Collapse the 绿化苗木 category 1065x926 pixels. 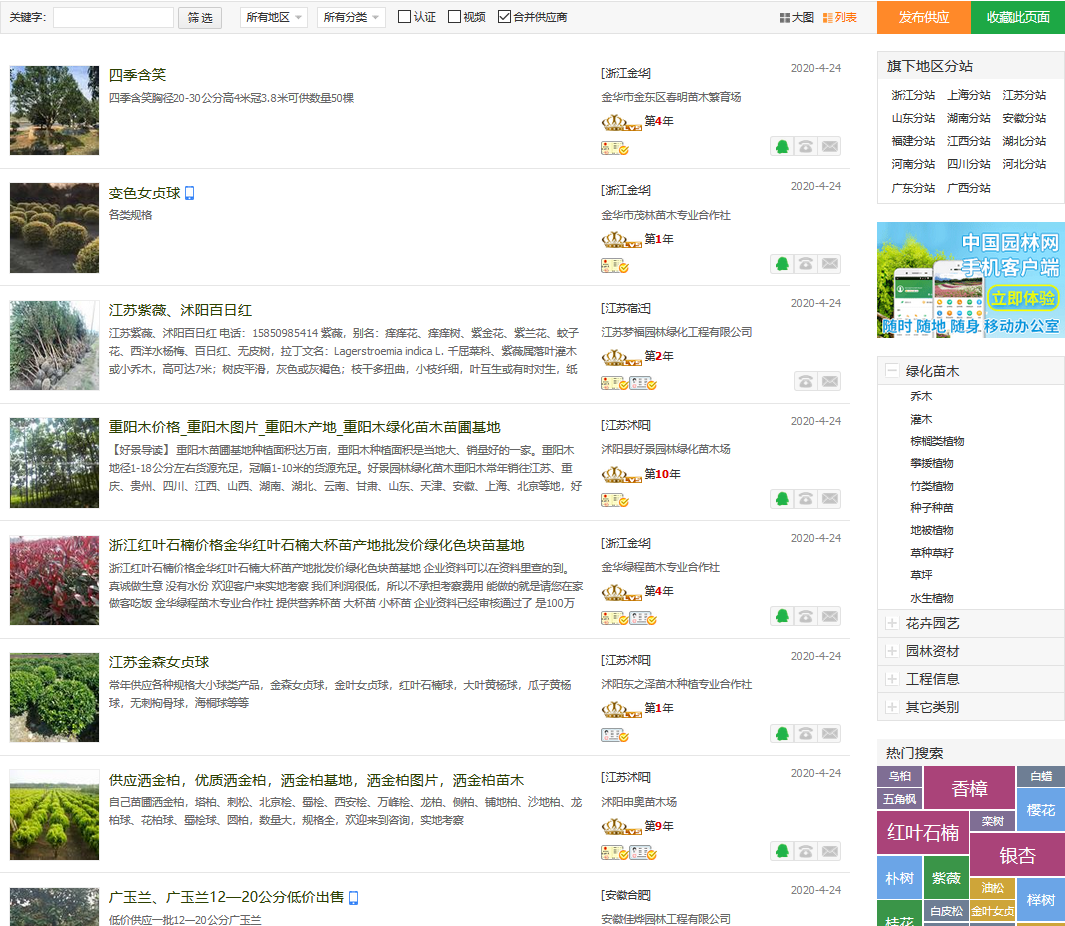coord(892,370)
